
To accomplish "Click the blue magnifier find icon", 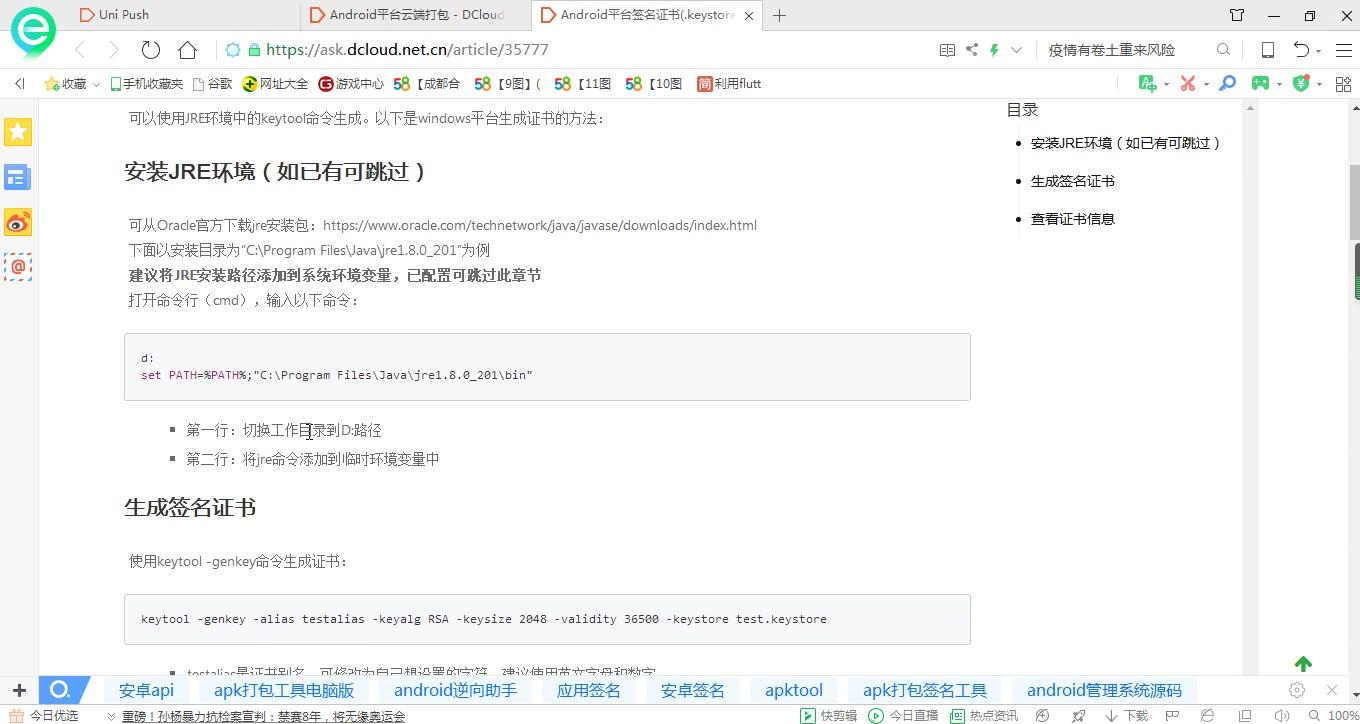I will 1227,84.
